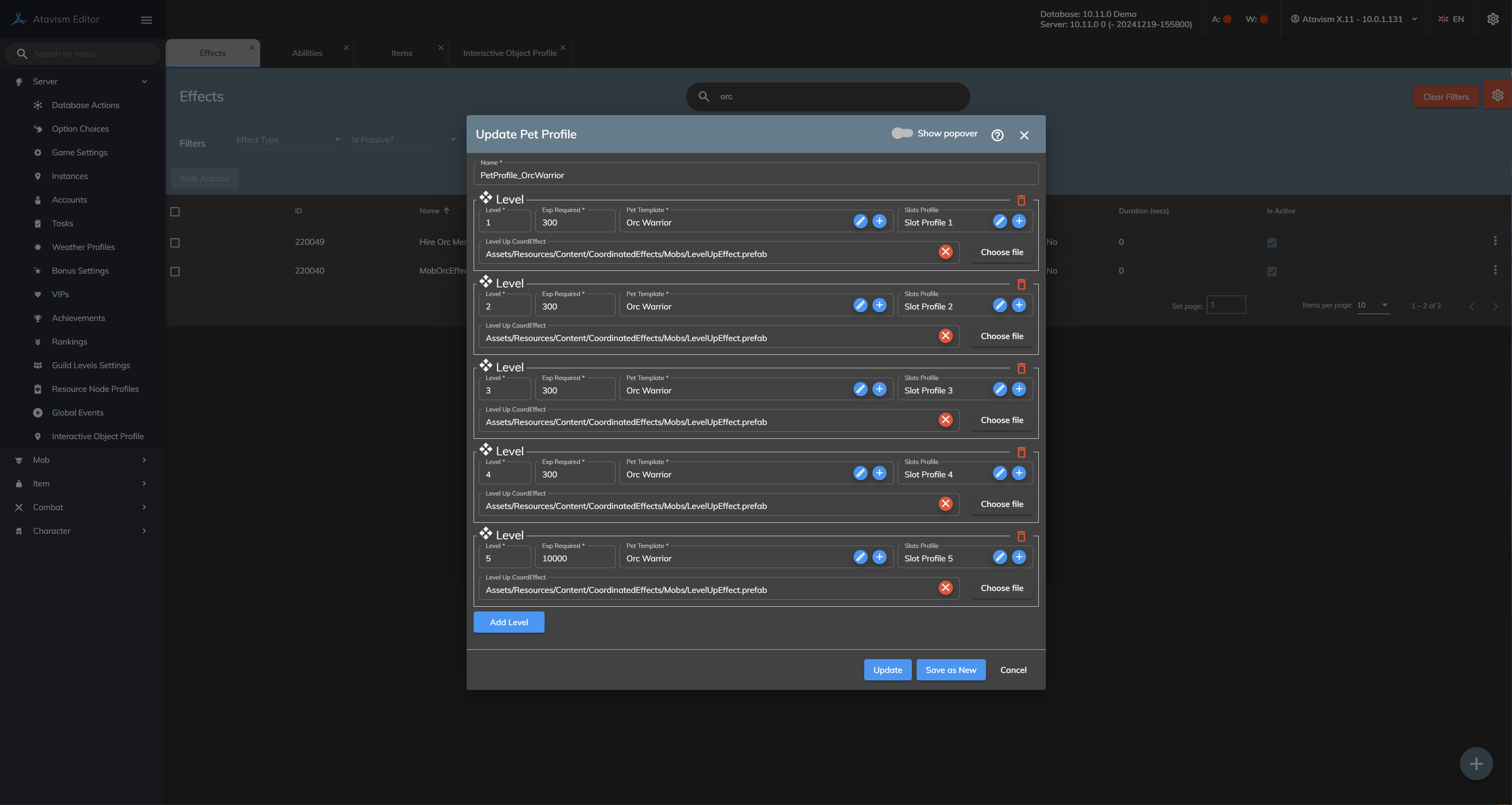Choose file for Level 2 CoordEffect
1512x805 pixels.
(x=1001, y=336)
